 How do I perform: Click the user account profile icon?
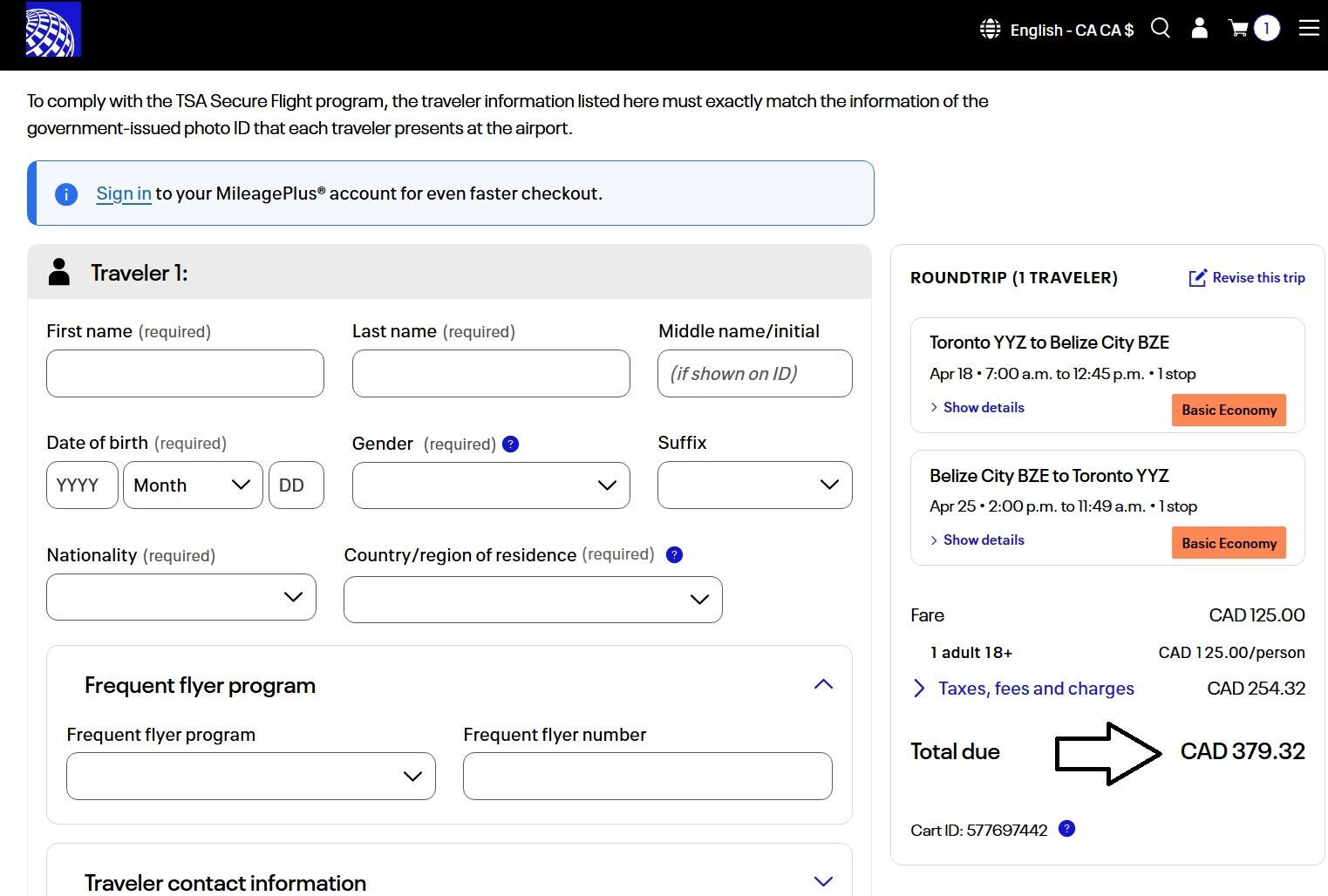point(1200,29)
